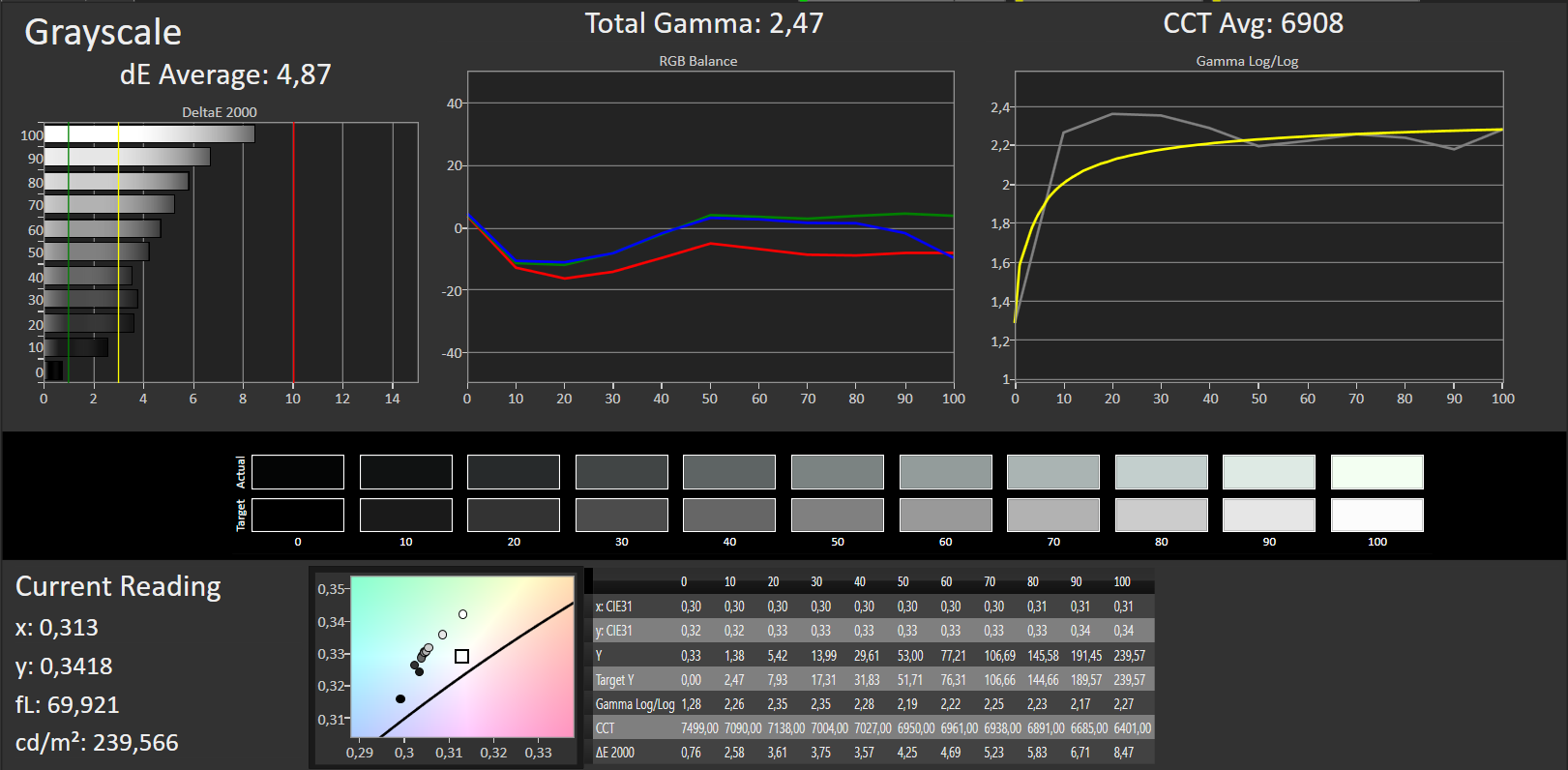This screenshot has height=770, width=1568.
Task: Select the Actual swatch for level 70
Action: click(1053, 472)
